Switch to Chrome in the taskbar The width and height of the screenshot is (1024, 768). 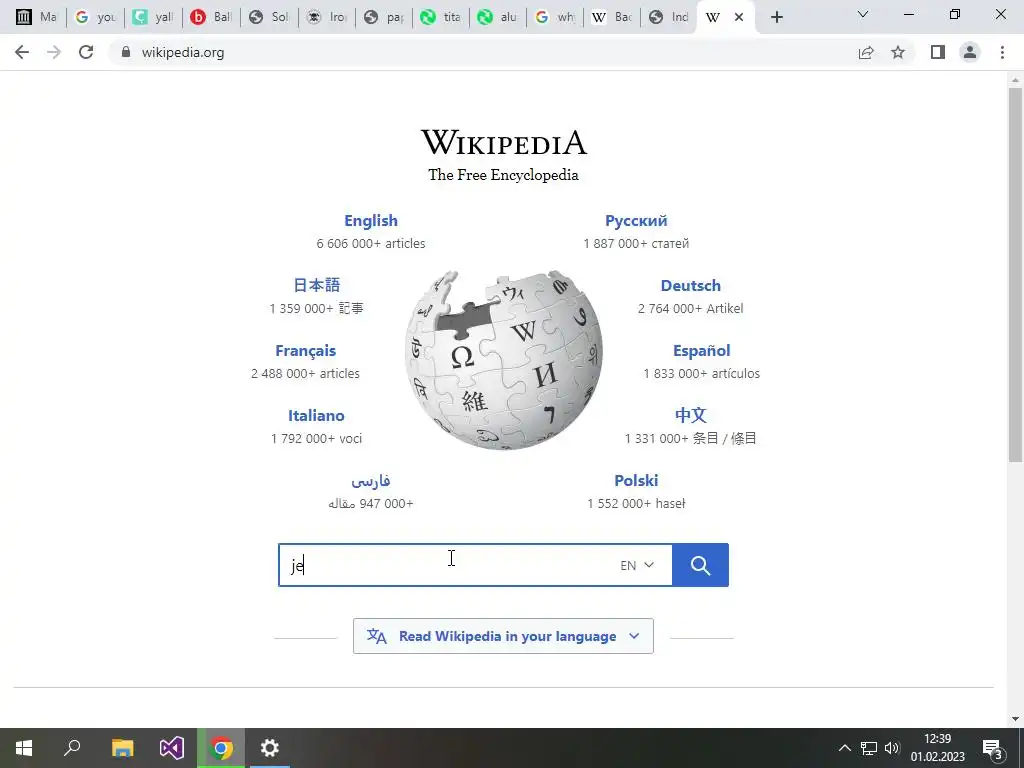[x=221, y=748]
